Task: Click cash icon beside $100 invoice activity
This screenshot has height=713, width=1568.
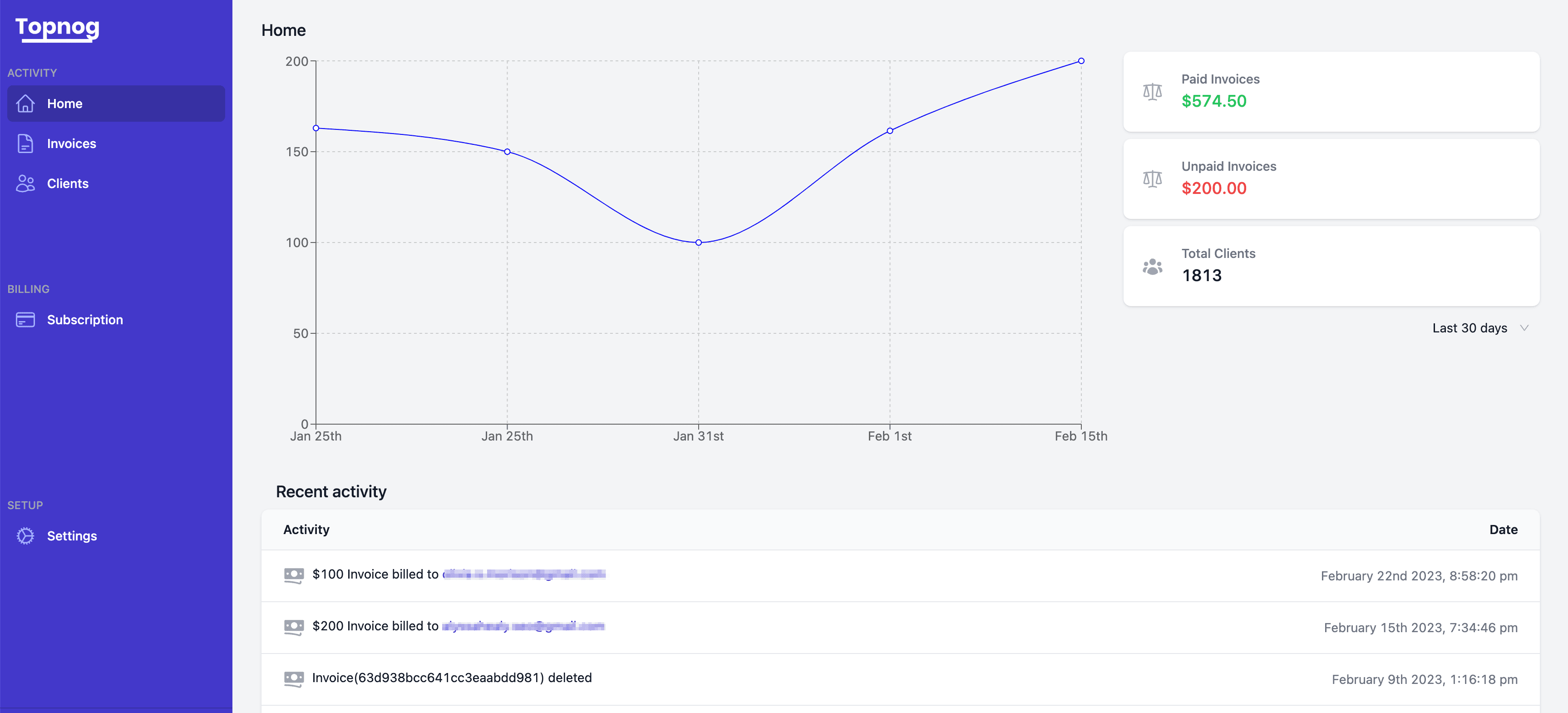Action: tap(294, 575)
